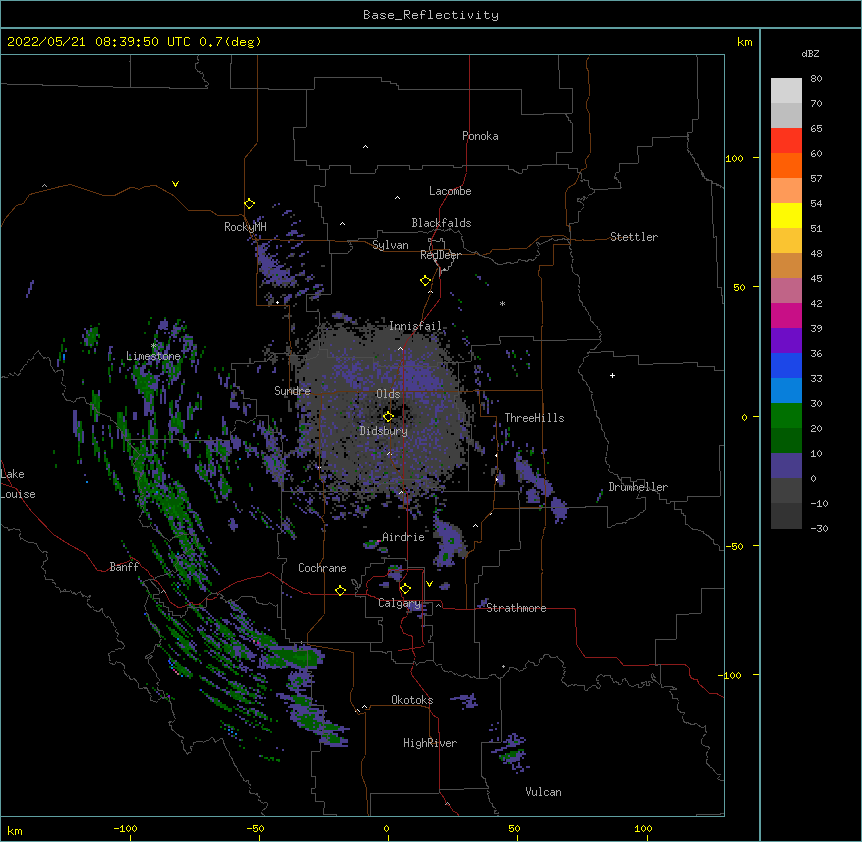Click the Strathmore label

pos(516,608)
